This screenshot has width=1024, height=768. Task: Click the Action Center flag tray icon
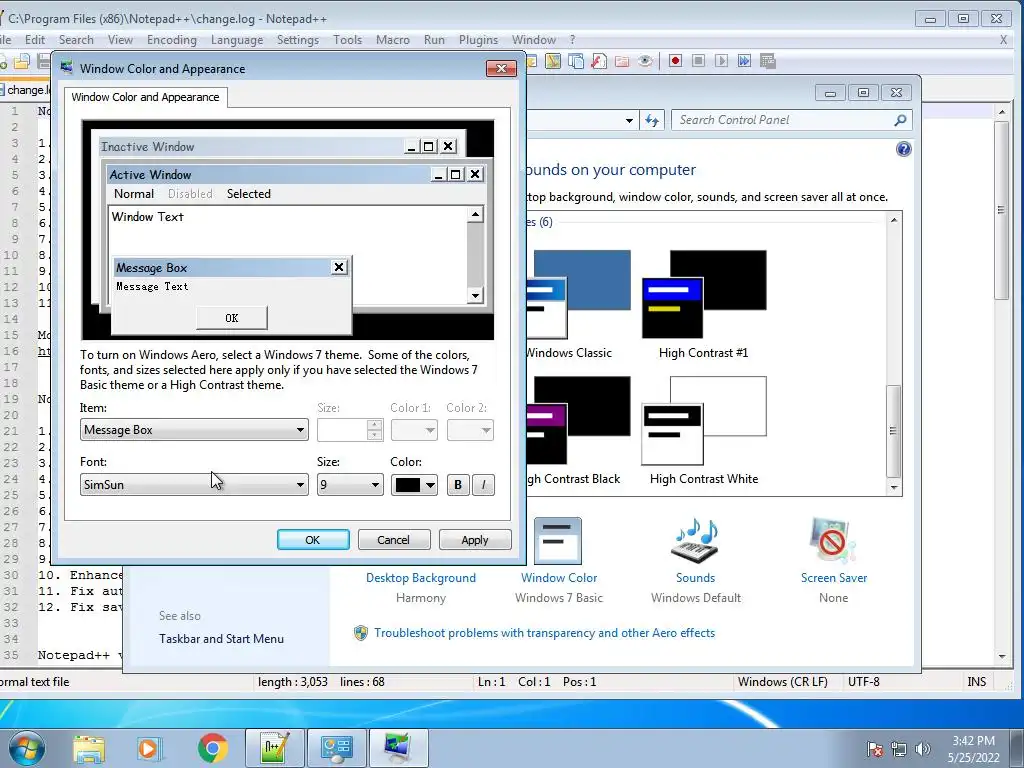click(875, 749)
